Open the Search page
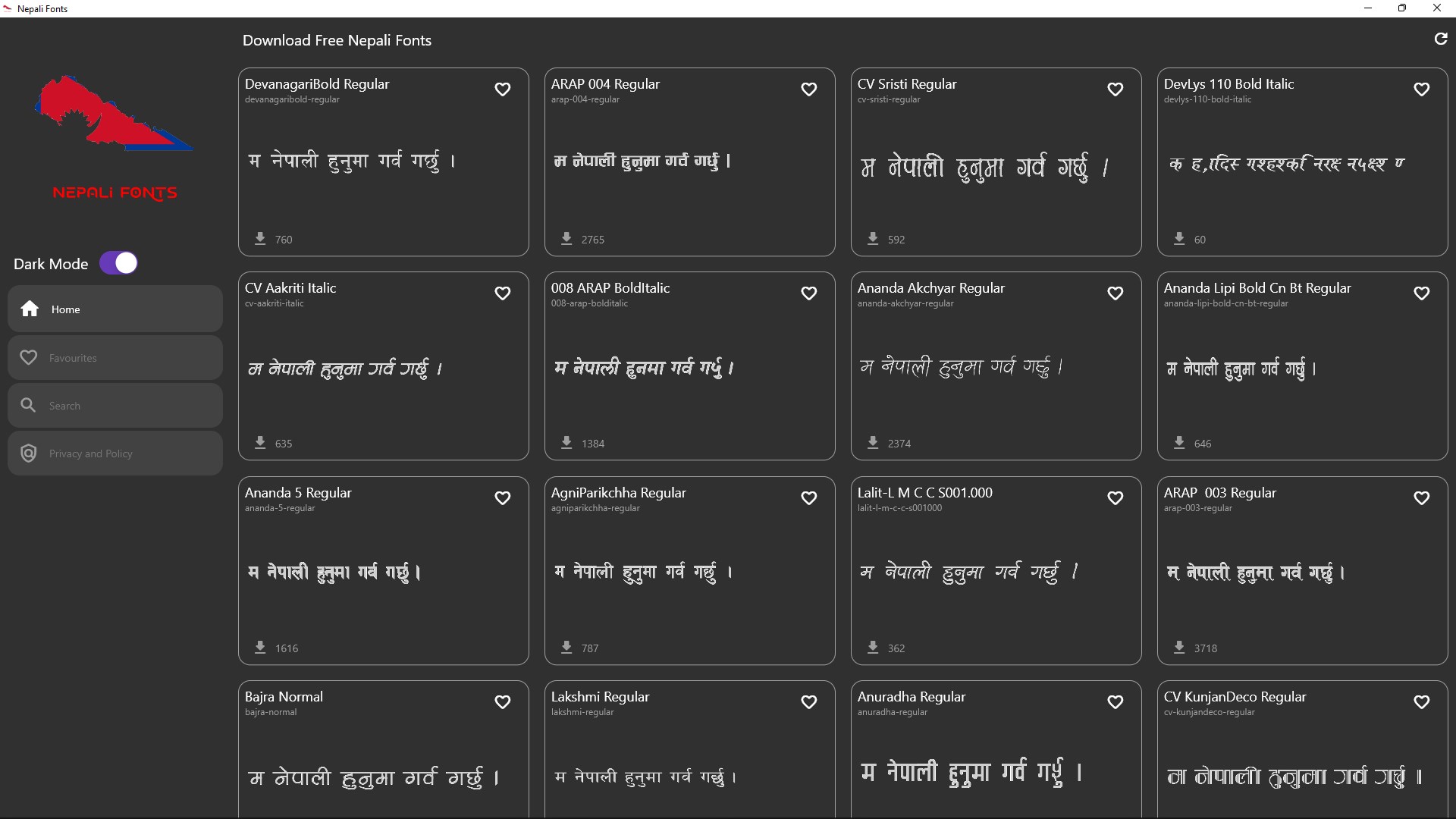 [115, 406]
